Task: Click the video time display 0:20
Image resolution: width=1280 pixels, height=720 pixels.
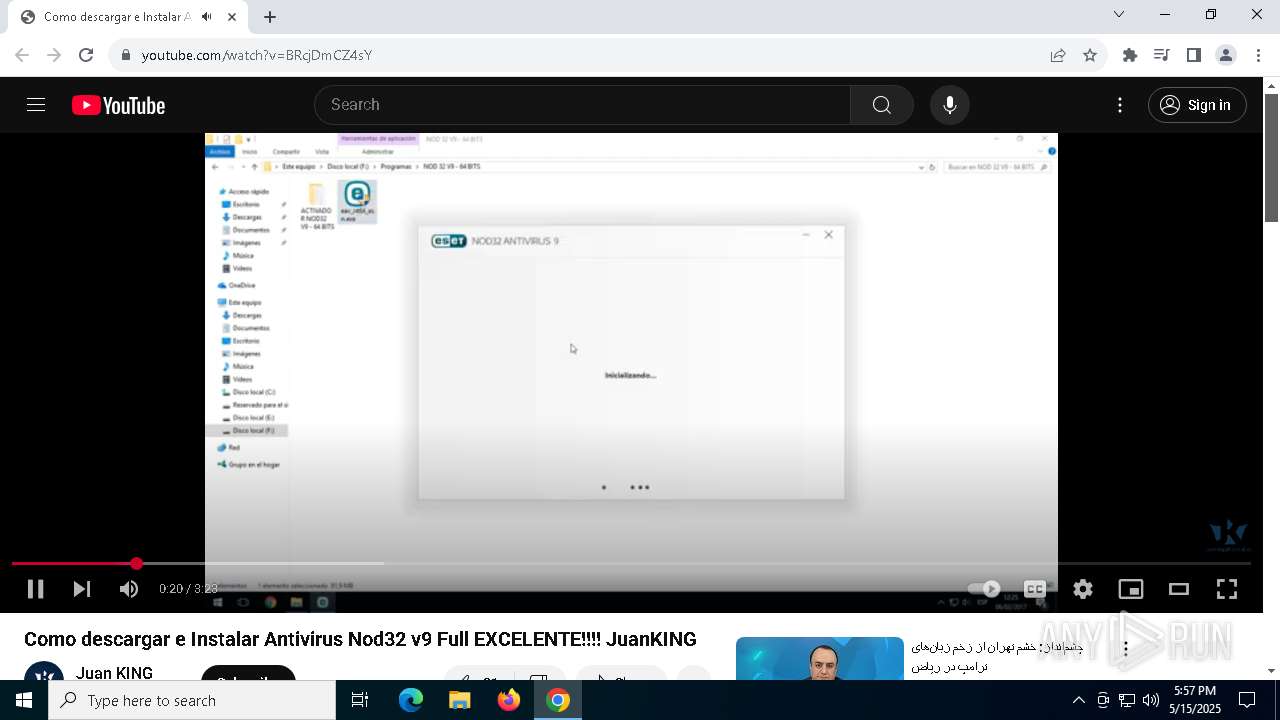Action: pyautogui.click(x=188, y=589)
